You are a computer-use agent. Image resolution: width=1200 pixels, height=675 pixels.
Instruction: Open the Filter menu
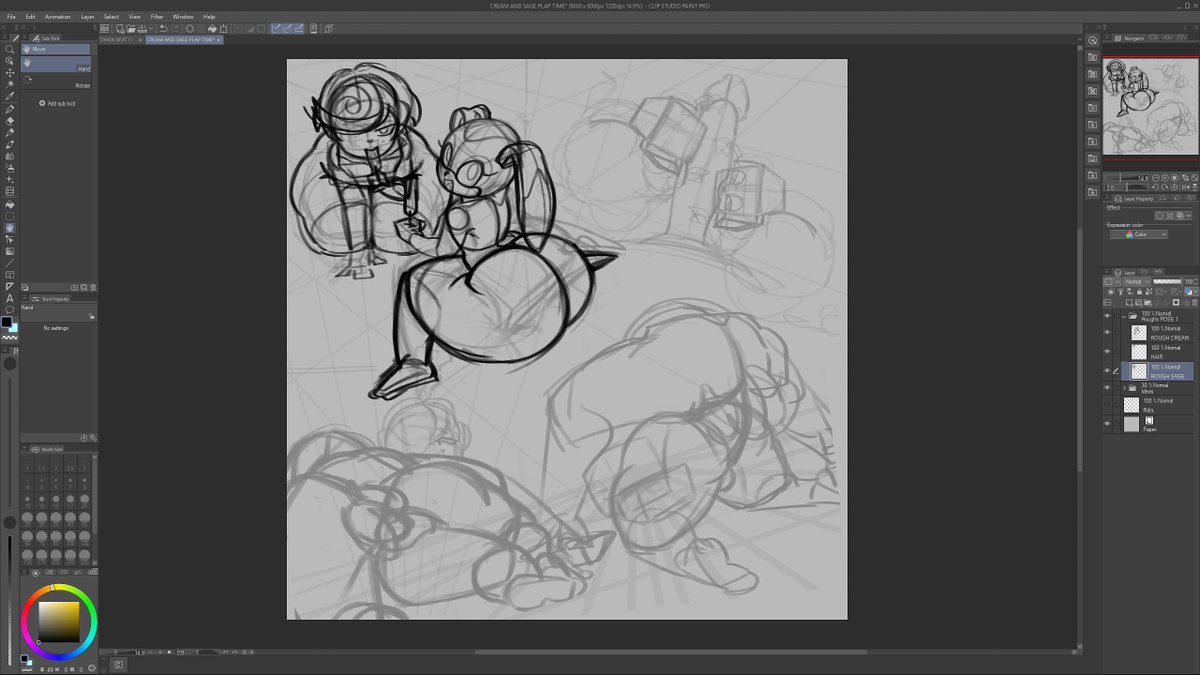[x=157, y=17]
